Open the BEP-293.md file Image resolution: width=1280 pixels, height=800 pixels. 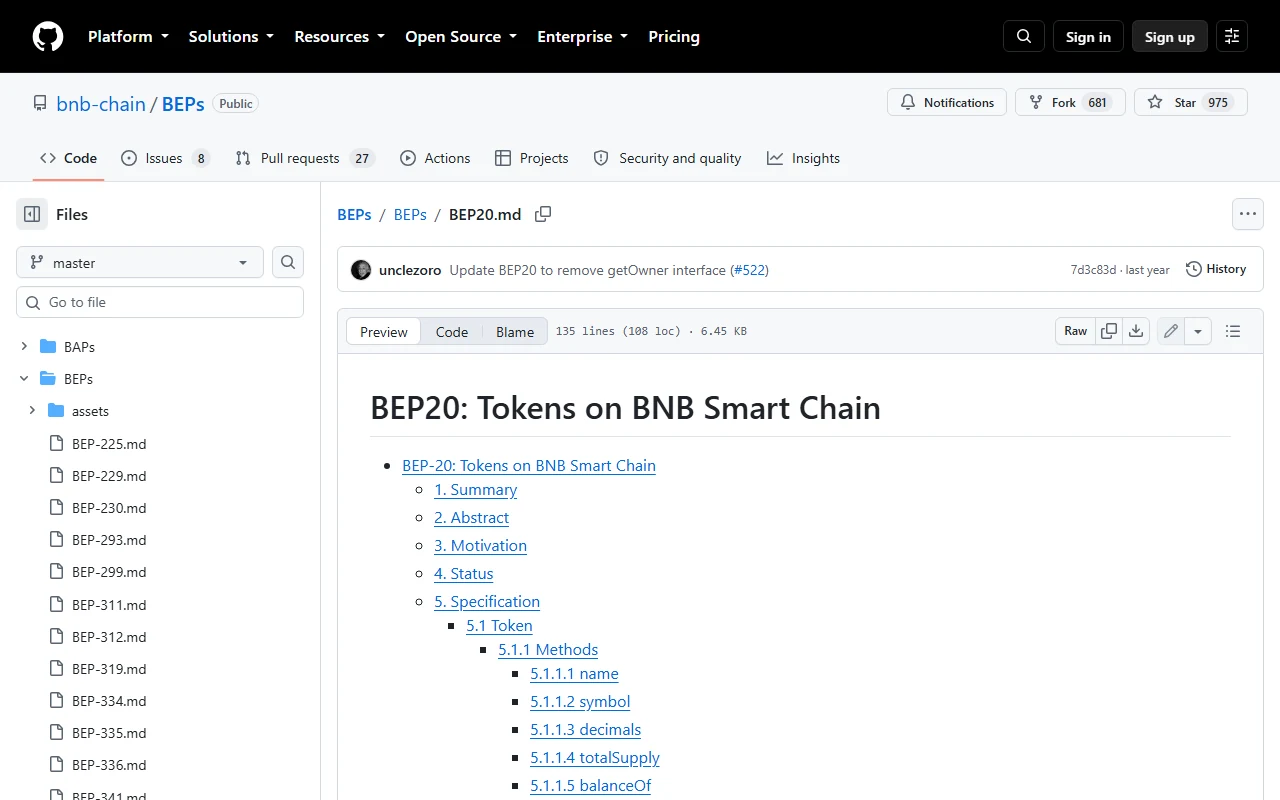tap(109, 540)
